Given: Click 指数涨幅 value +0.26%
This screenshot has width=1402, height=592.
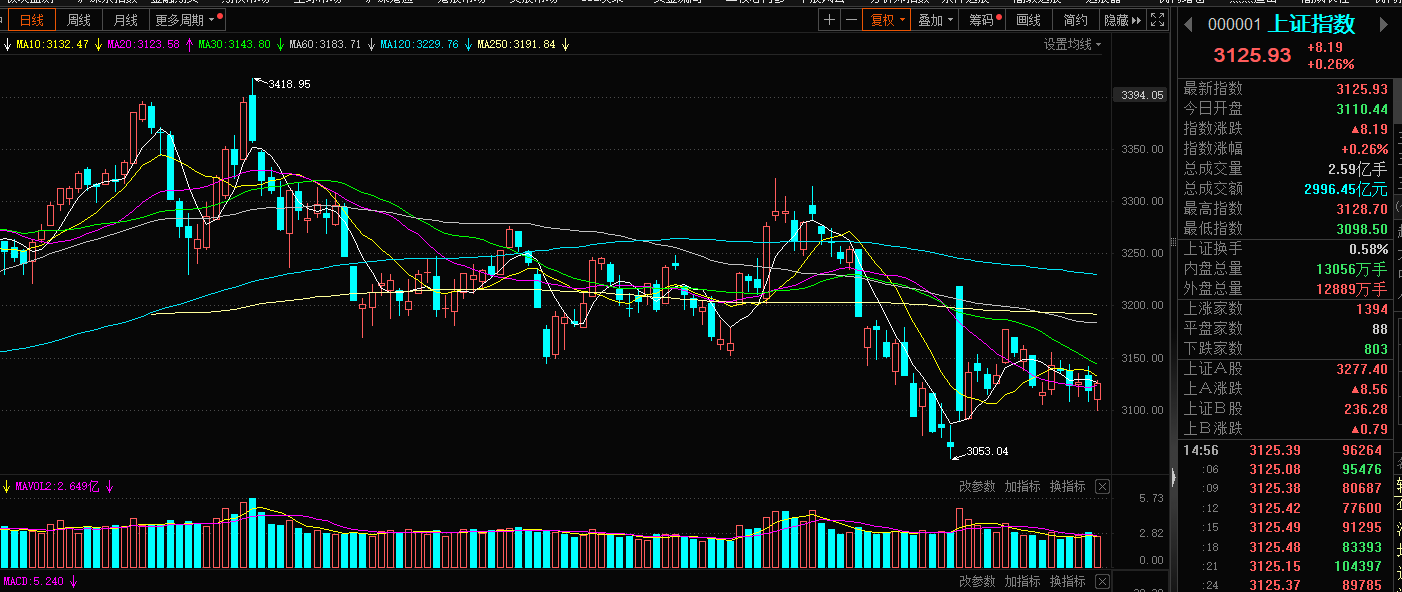Looking at the screenshot, I should point(1364,149).
